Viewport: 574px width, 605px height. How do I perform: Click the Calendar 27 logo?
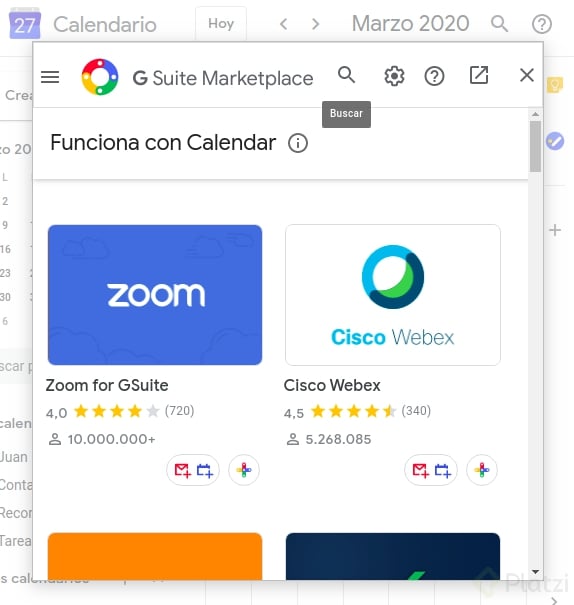[25, 23]
